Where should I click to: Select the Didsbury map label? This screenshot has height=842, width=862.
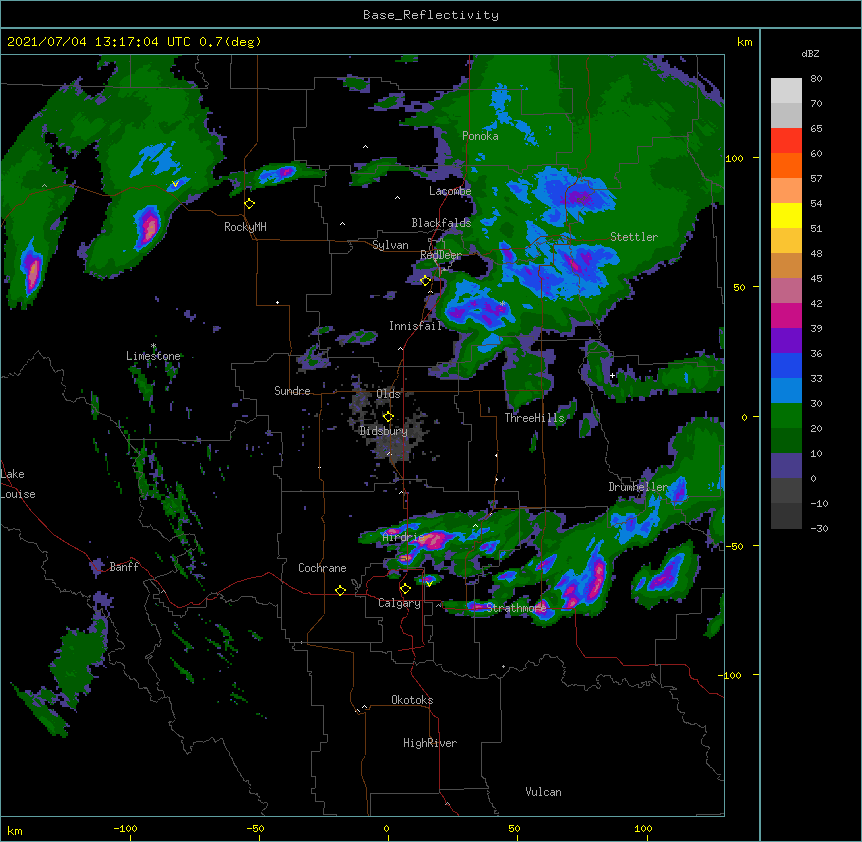pos(383,431)
